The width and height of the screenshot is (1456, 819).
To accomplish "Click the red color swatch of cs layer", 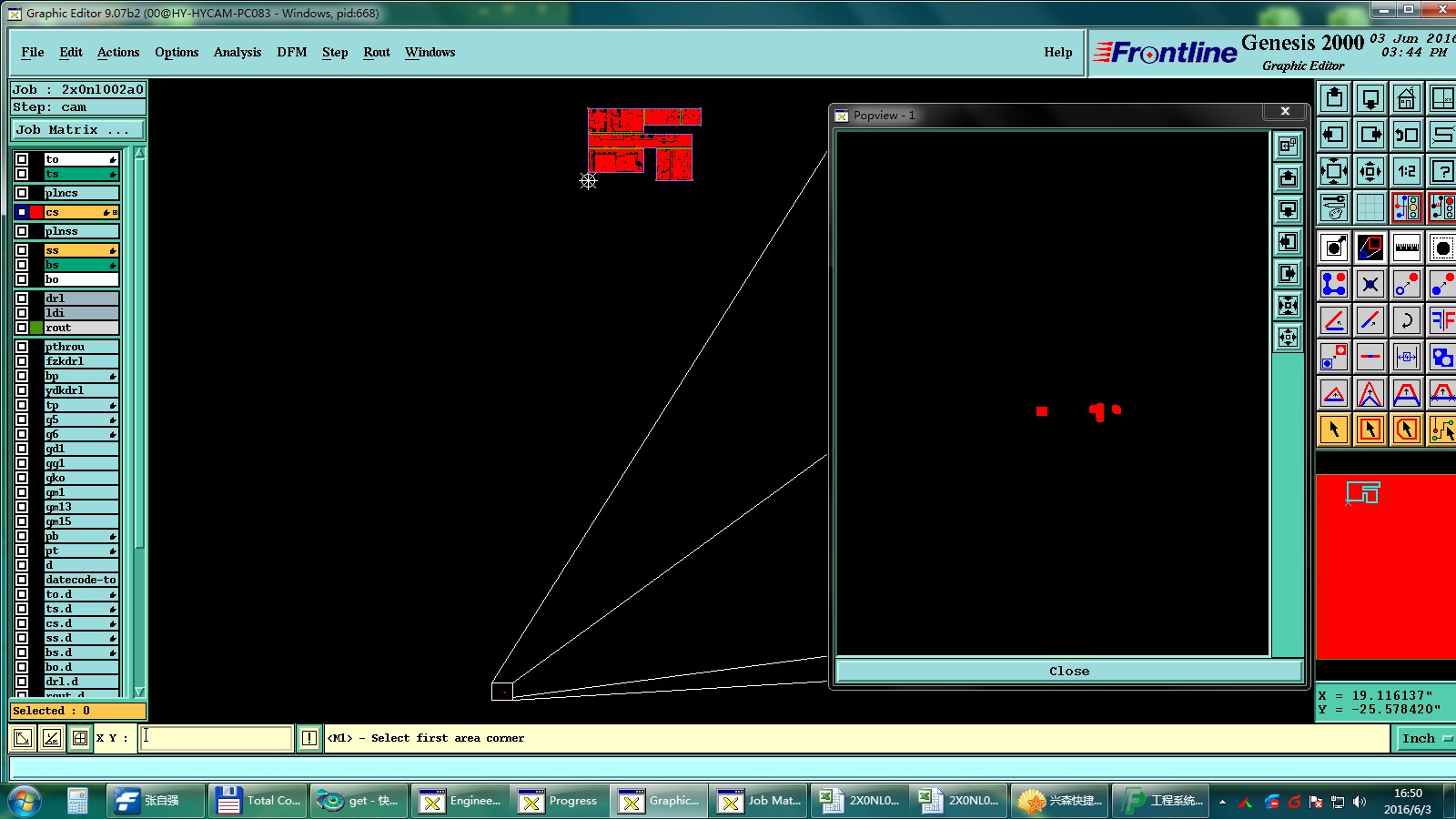I will coord(36,212).
